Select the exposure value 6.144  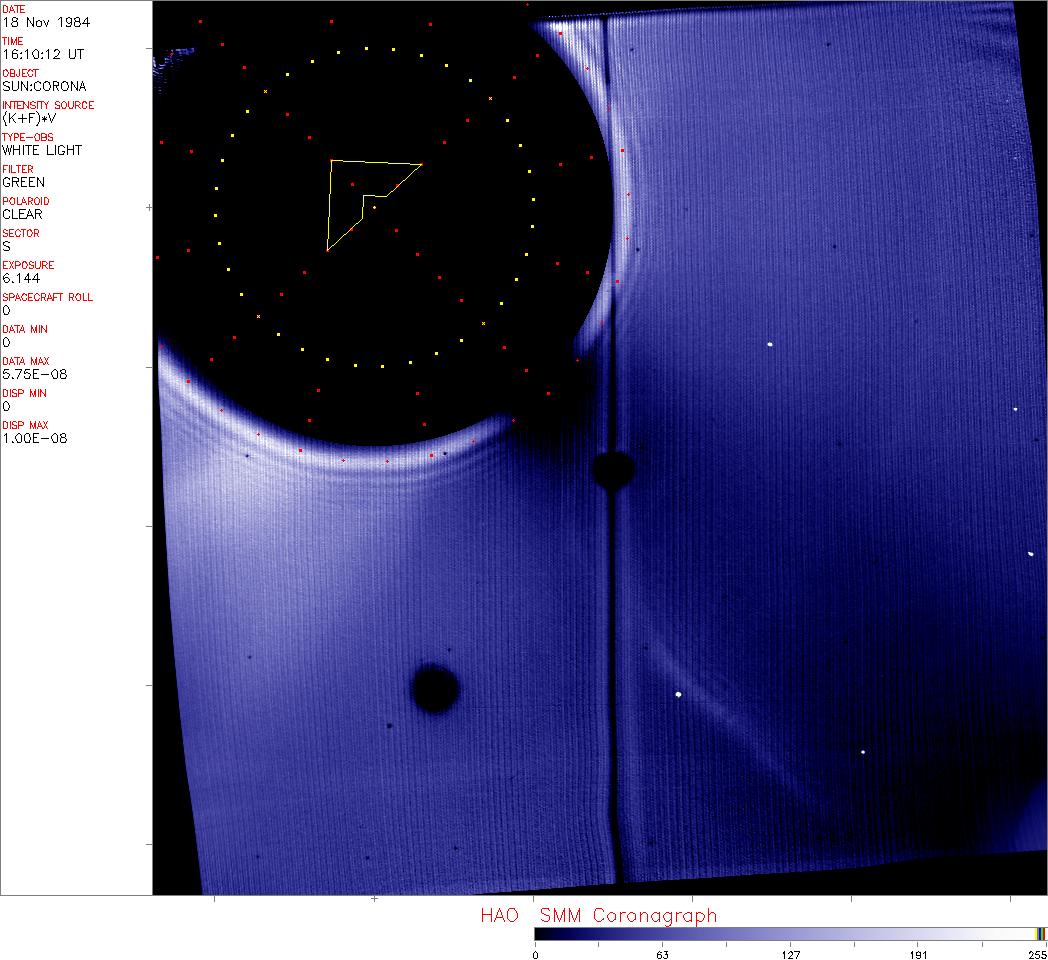[19, 278]
